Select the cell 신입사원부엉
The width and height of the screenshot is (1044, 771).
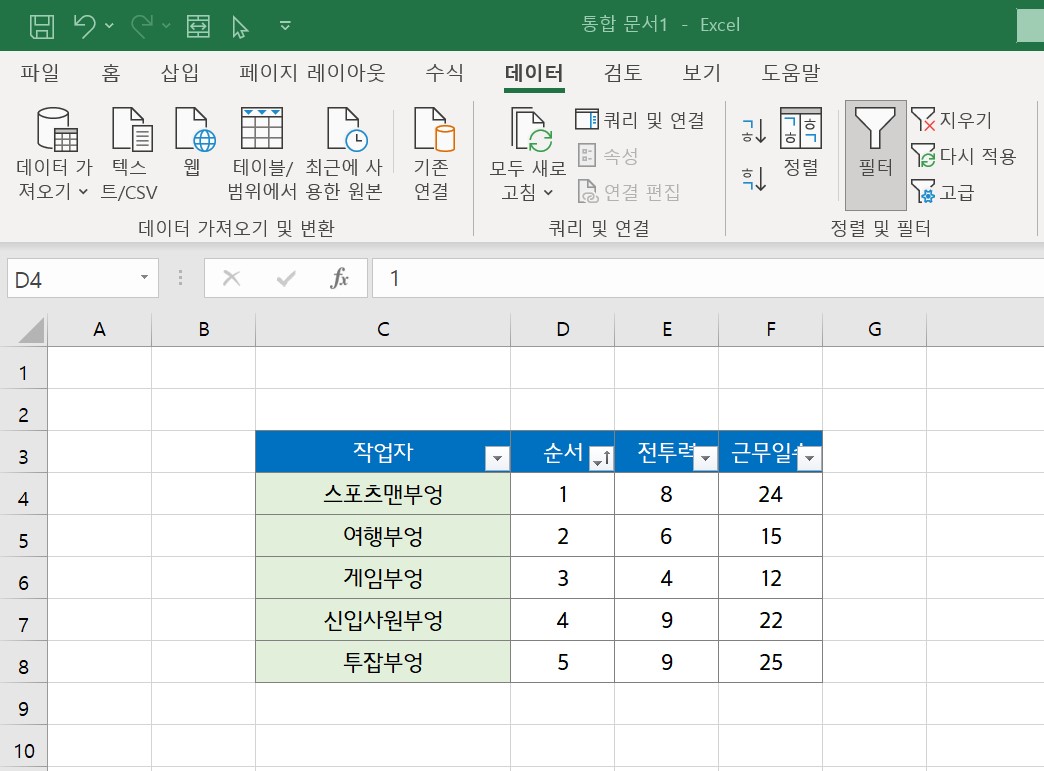383,620
